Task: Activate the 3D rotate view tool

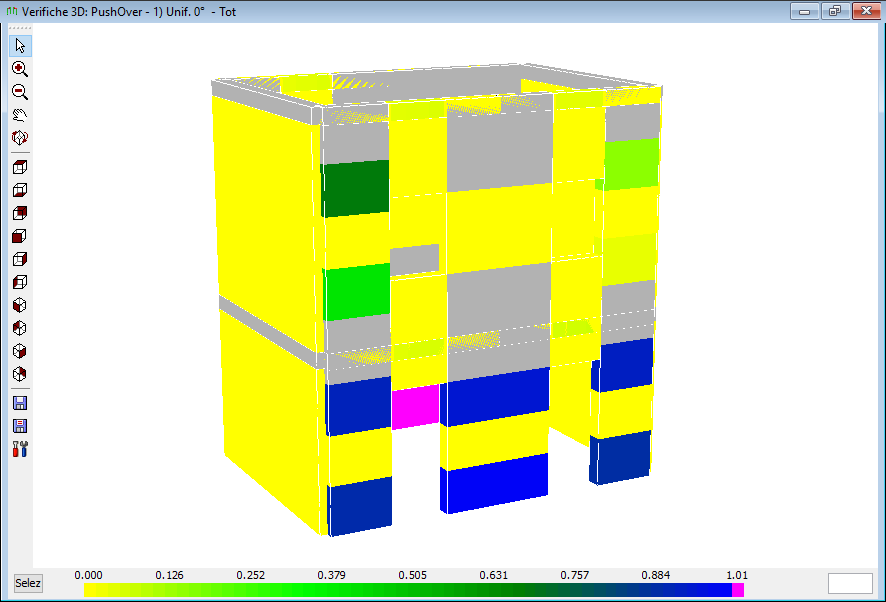Action: click(x=20, y=137)
